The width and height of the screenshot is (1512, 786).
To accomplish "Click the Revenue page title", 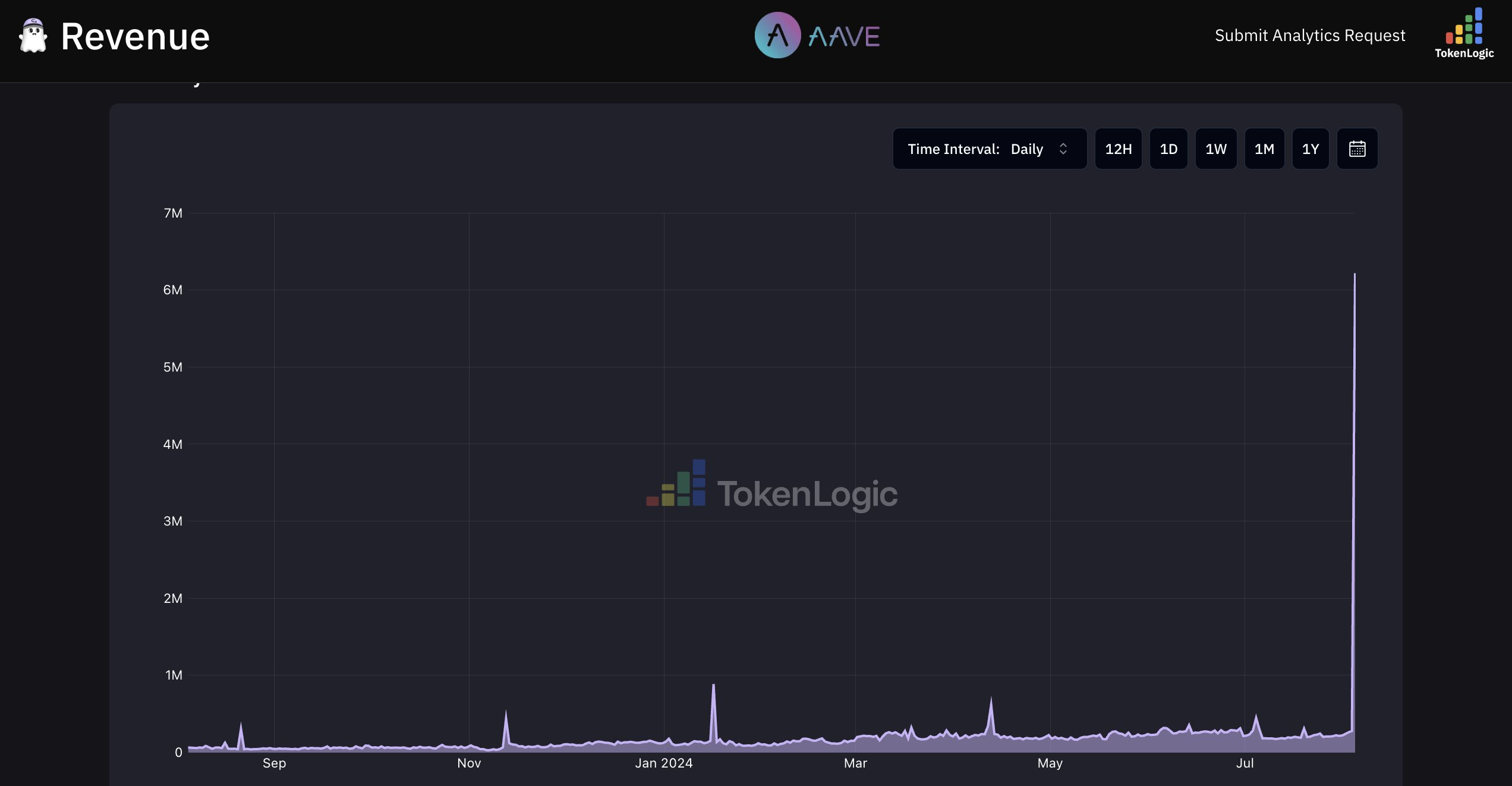I will pos(136,37).
